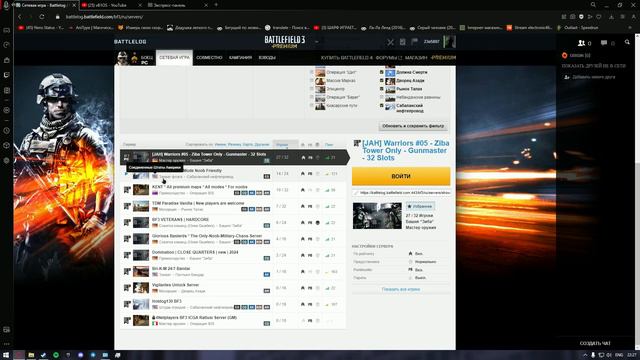The width and height of the screenshot is (640, 360).
Task: Click the BATTLELOG logo
Action: 130,42
